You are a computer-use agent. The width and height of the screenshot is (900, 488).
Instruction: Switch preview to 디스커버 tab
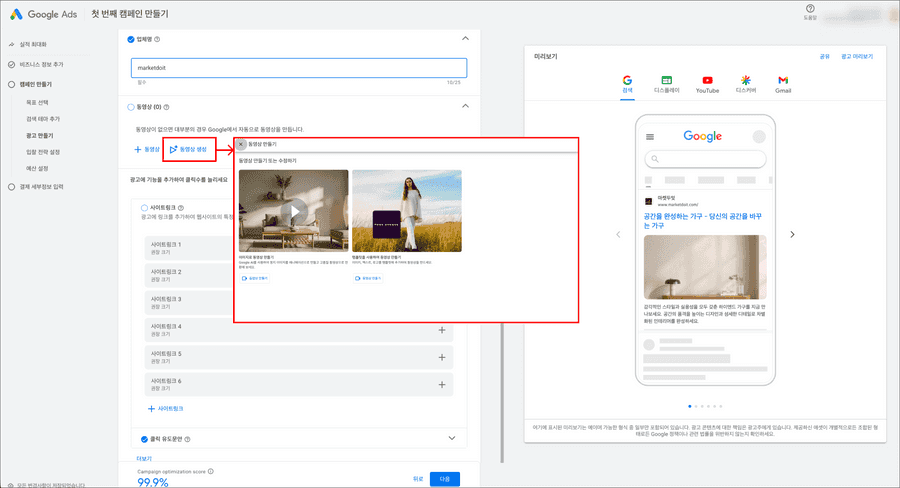[x=746, y=84]
